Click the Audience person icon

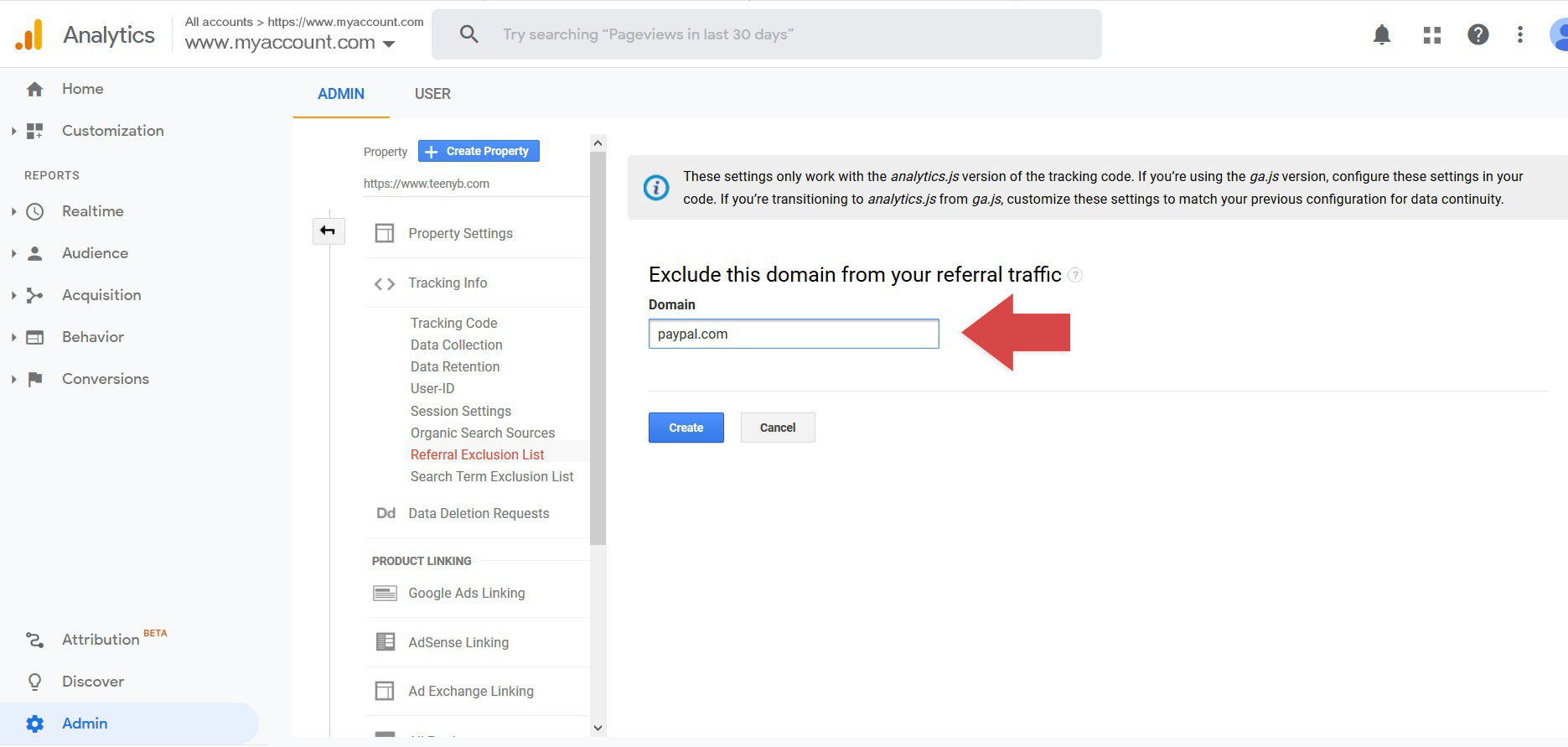pos(34,253)
